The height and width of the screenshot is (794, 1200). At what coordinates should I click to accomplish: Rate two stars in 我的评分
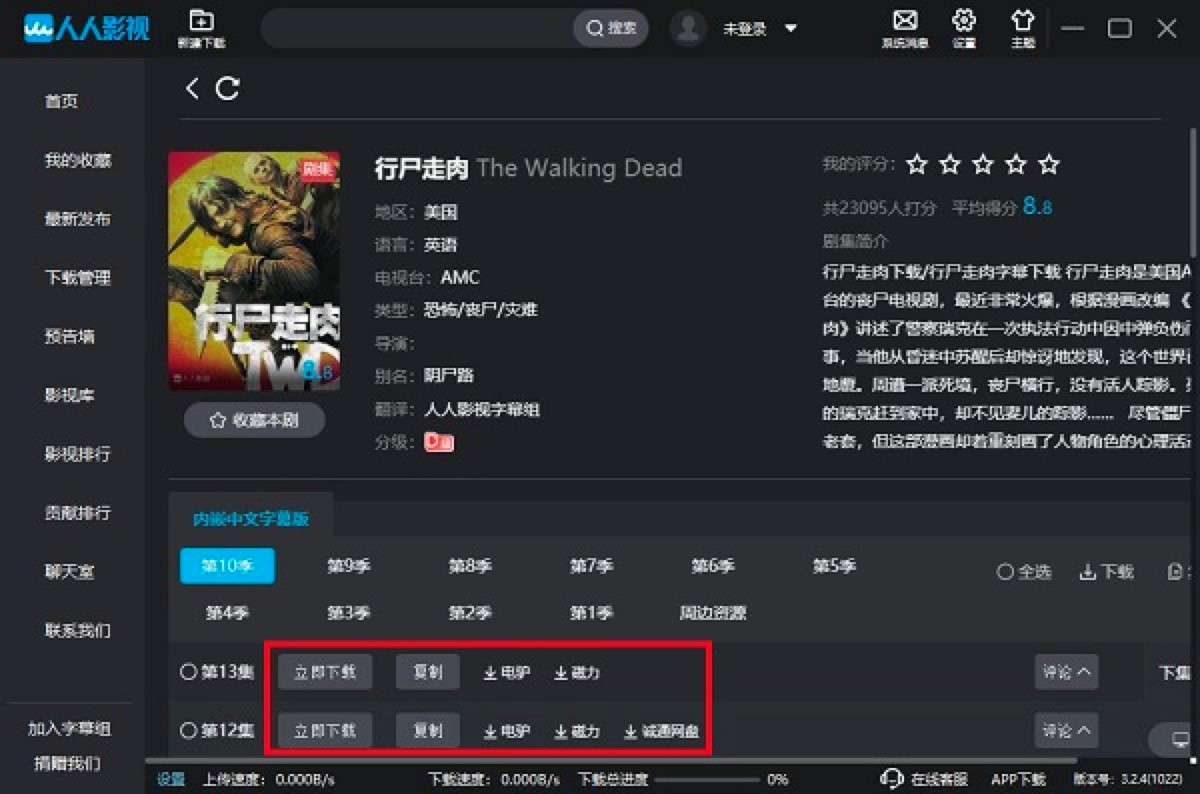coord(950,164)
